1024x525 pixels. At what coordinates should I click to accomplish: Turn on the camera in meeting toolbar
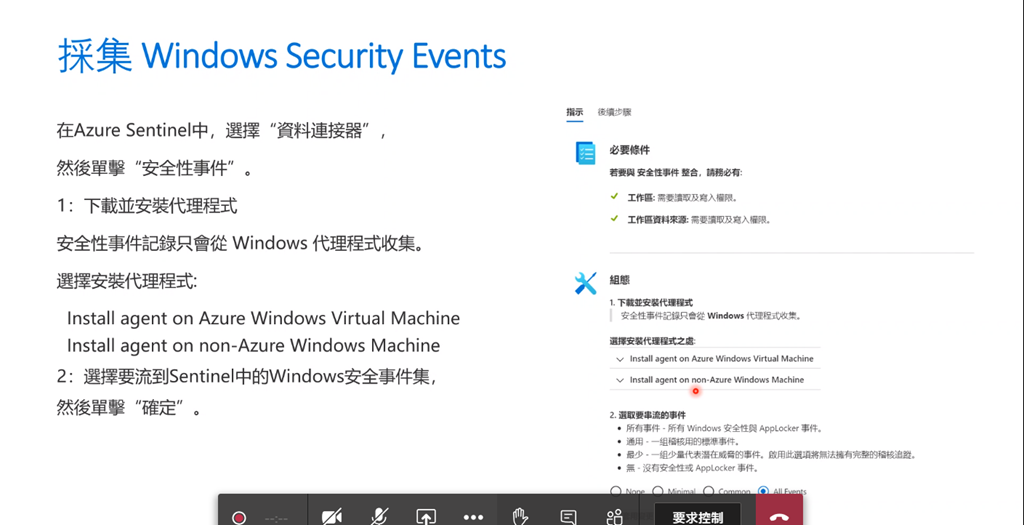(332, 518)
